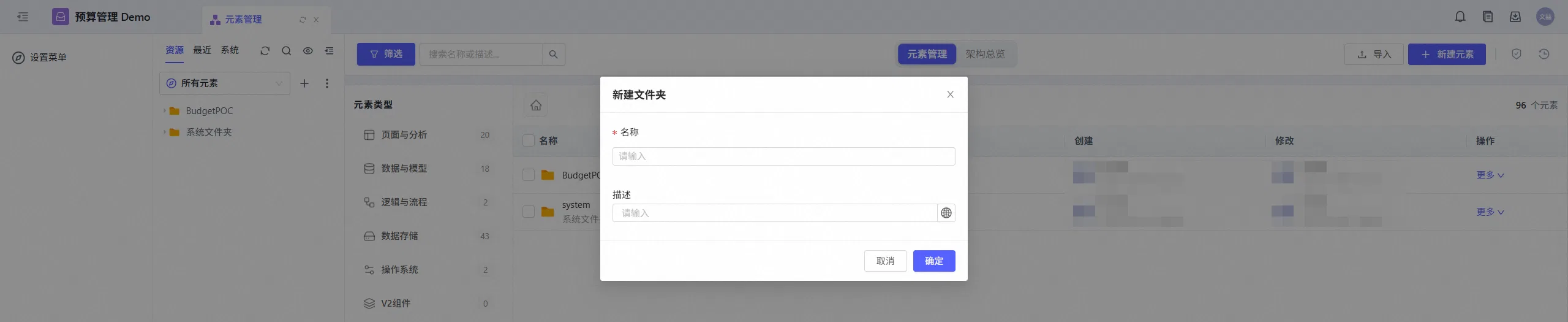This screenshot has width=1568, height=322.
Task: Open the shield permission icon
Action: coord(1517,54)
